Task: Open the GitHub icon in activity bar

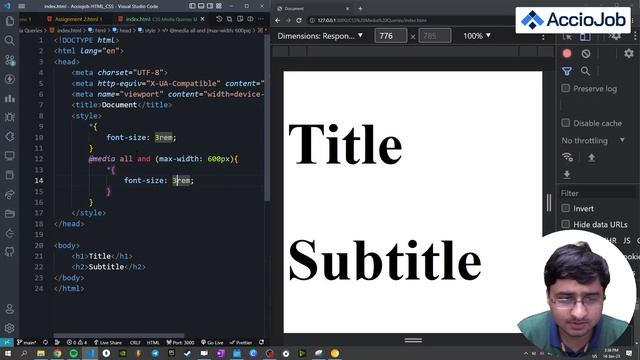Action: point(10,252)
